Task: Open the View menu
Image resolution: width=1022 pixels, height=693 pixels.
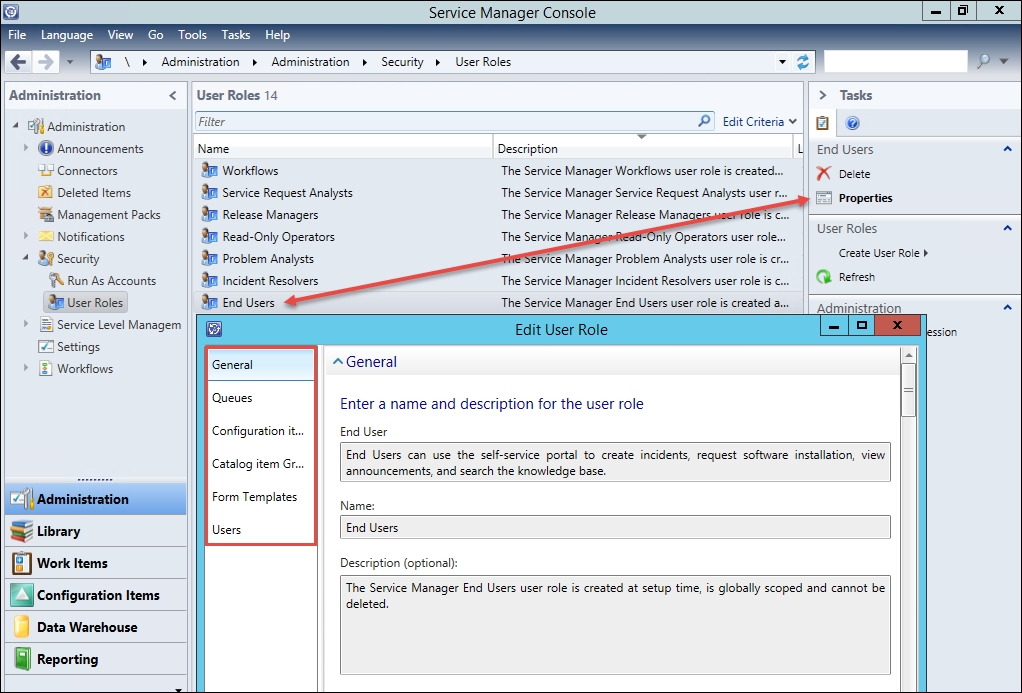Action: [x=120, y=35]
